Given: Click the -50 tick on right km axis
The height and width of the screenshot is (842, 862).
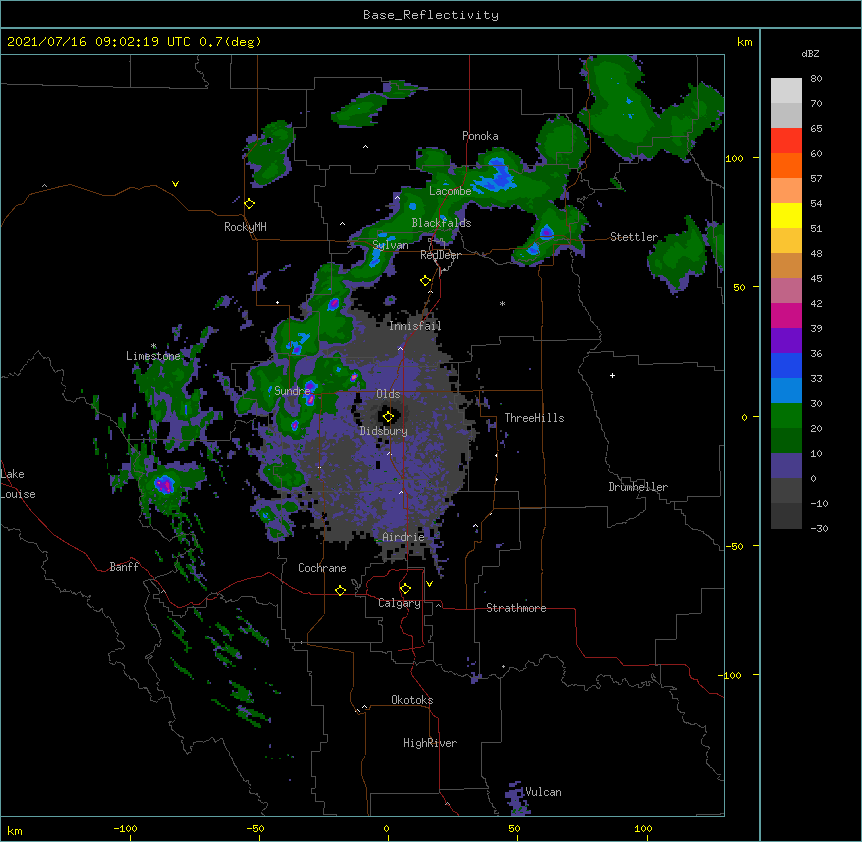Looking at the screenshot, I should [x=734, y=546].
